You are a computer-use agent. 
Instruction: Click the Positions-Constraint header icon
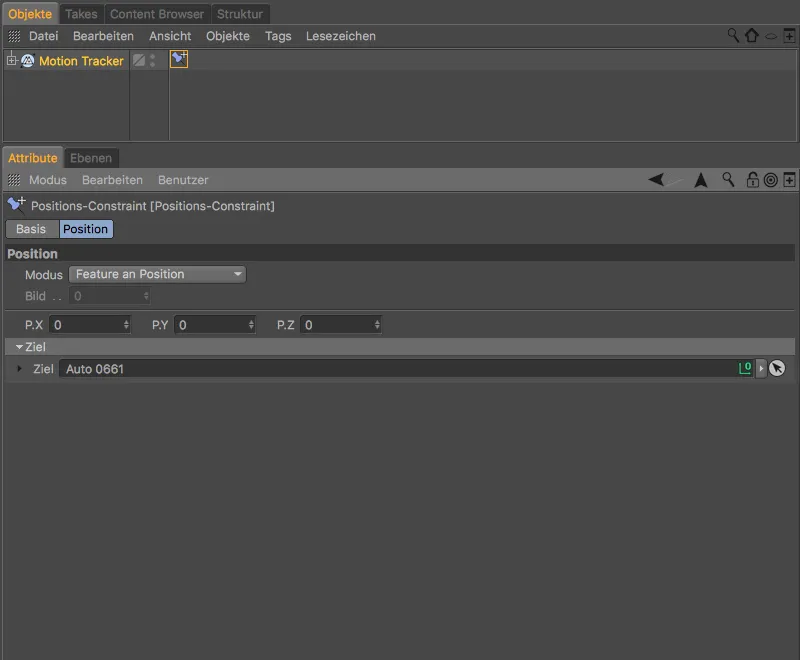(16, 205)
